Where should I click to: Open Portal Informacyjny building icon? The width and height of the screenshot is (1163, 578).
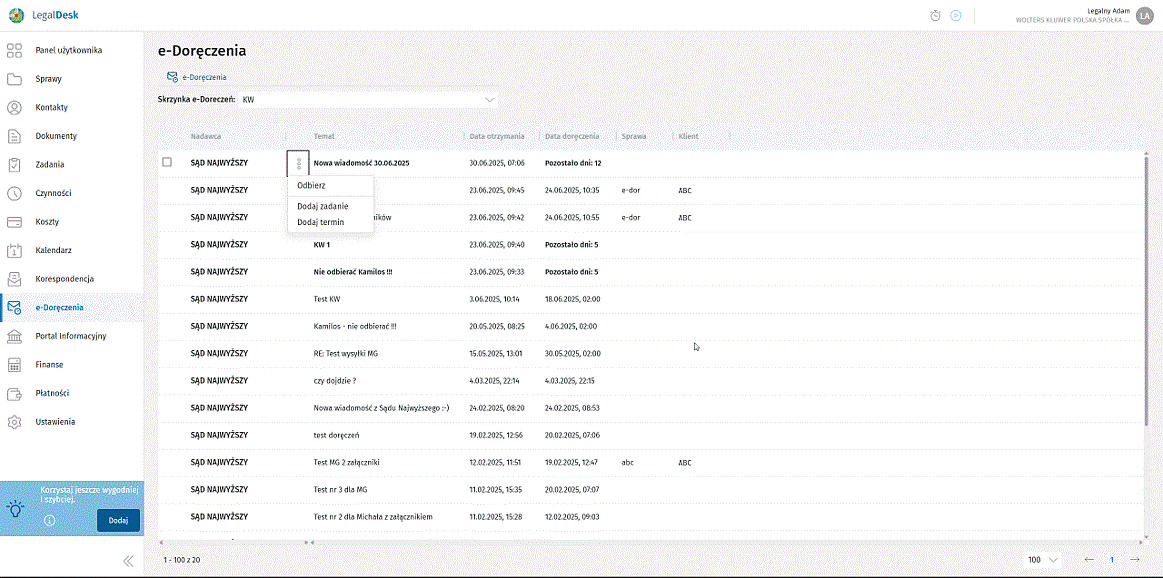pos(14,336)
